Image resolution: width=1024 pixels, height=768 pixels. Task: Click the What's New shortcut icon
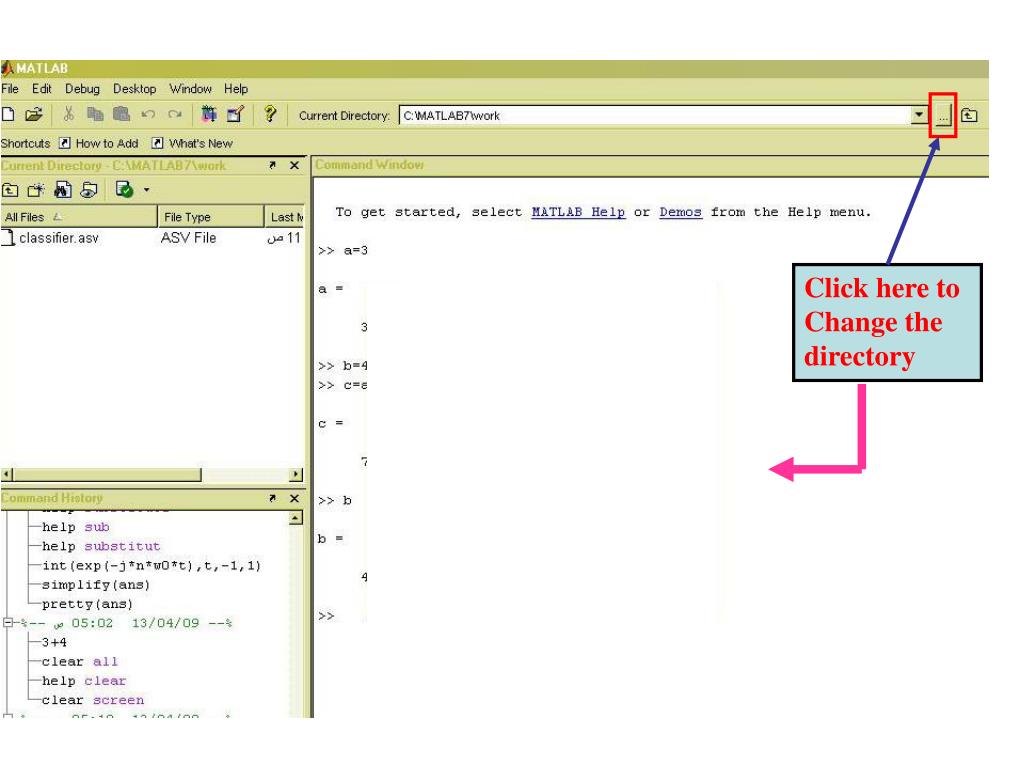point(157,143)
